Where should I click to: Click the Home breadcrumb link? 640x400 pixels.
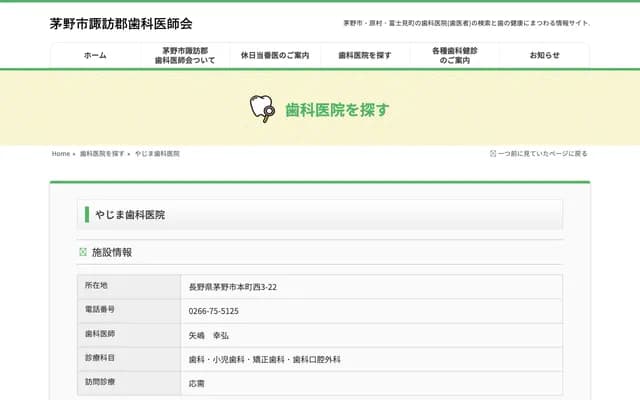click(61, 154)
